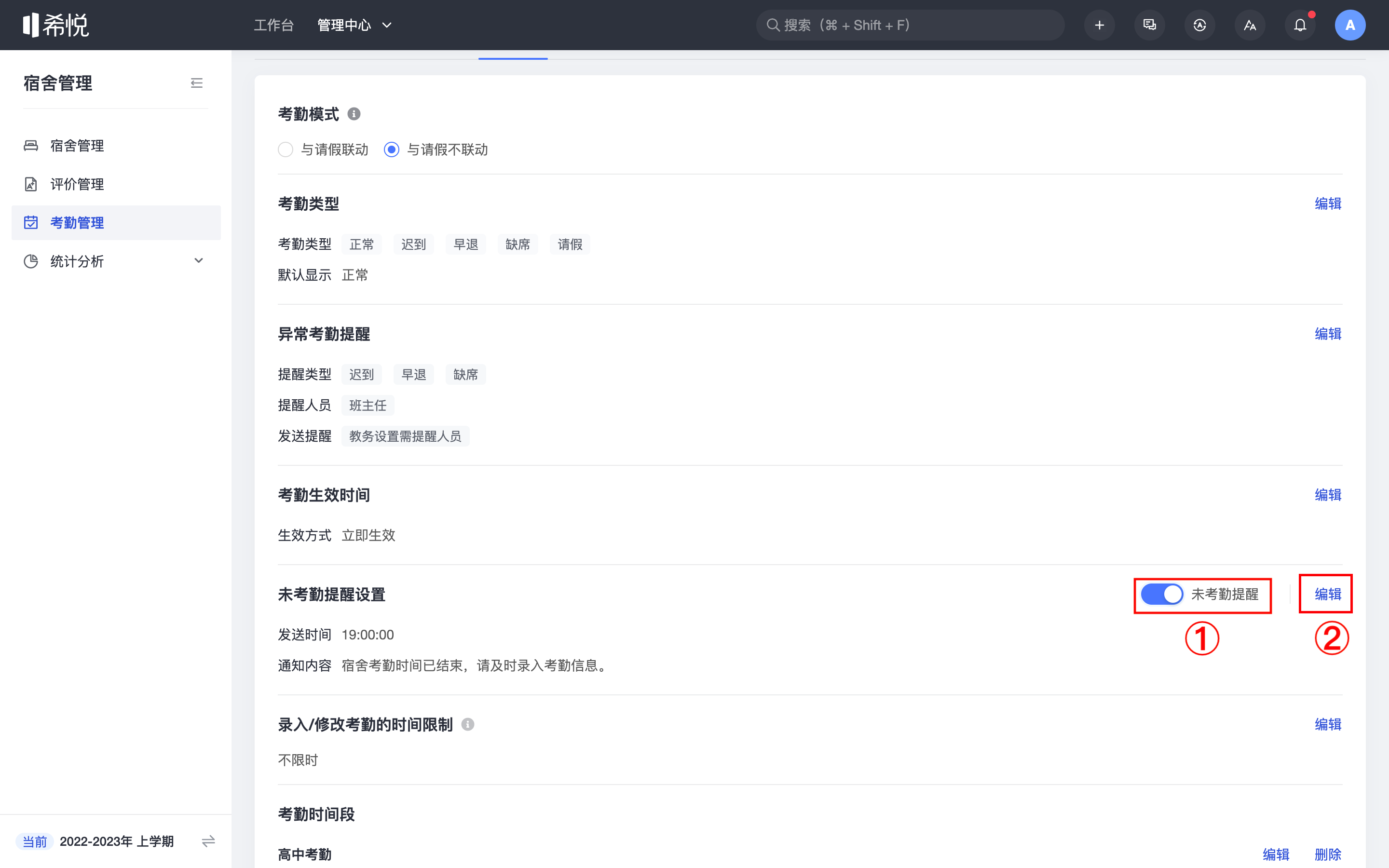Image resolution: width=1389 pixels, height=868 pixels.
Task: Click the 考勤管理 calendar icon
Action: tap(31, 223)
